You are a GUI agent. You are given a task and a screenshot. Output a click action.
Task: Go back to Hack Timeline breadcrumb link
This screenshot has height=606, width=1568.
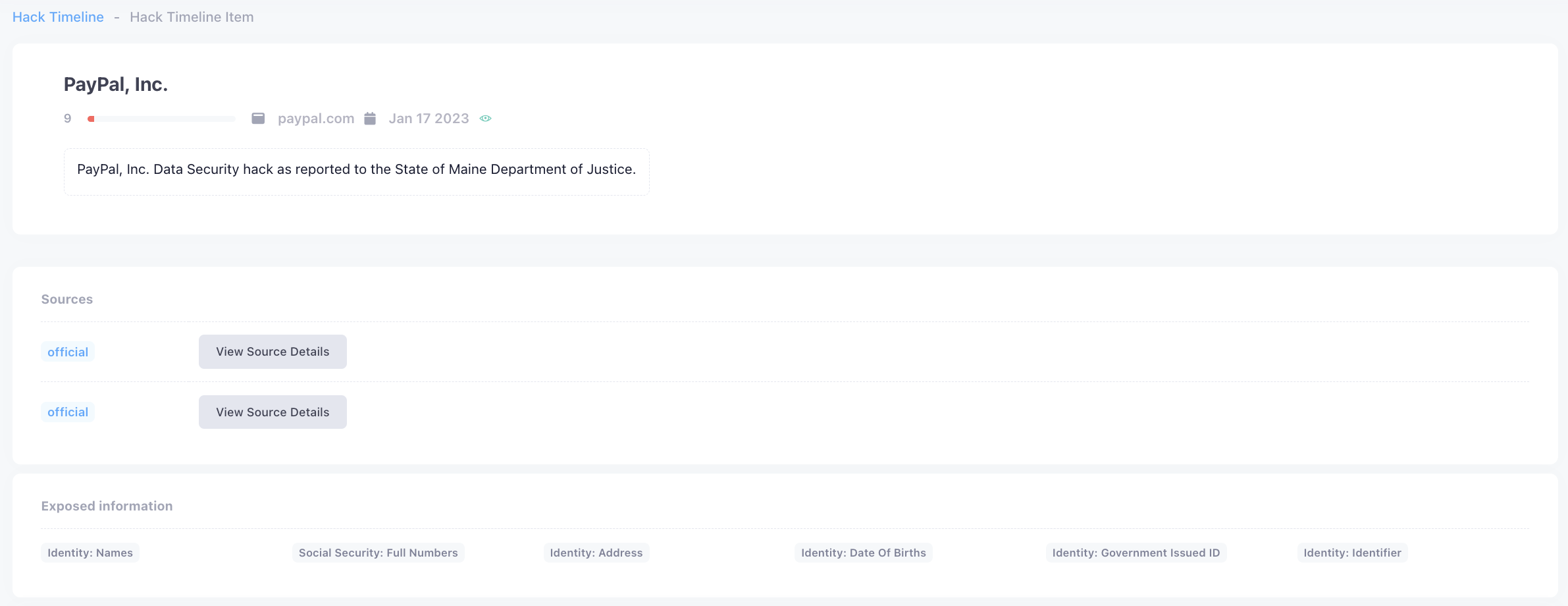(x=58, y=17)
